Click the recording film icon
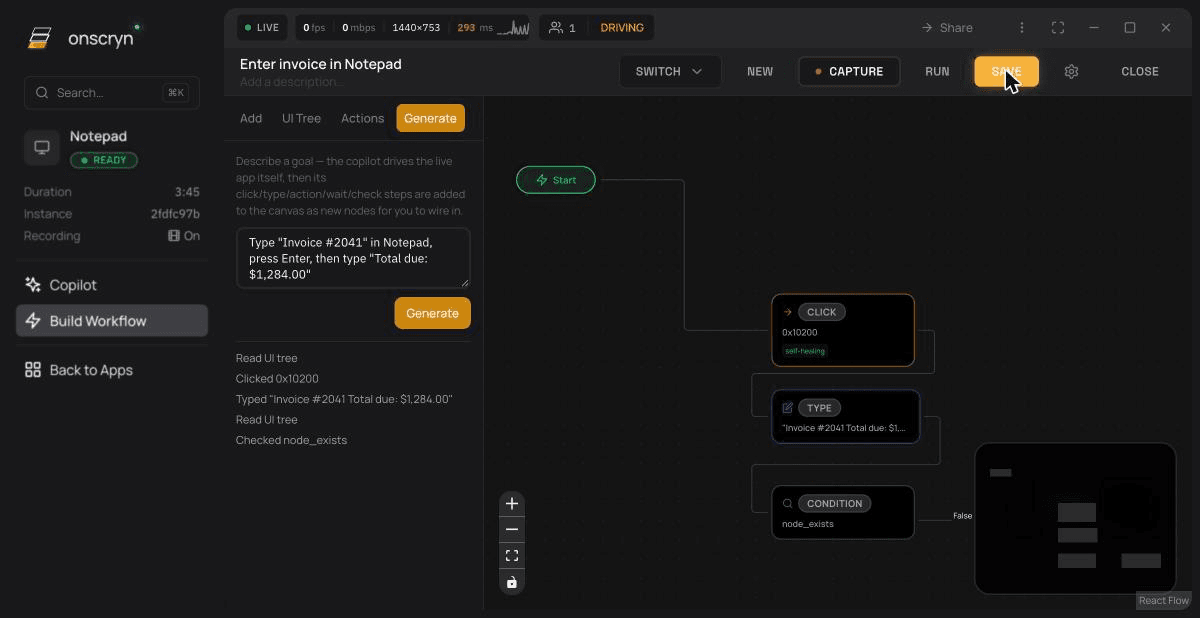Viewport: 1200px width, 618px height. [x=174, y=236]
